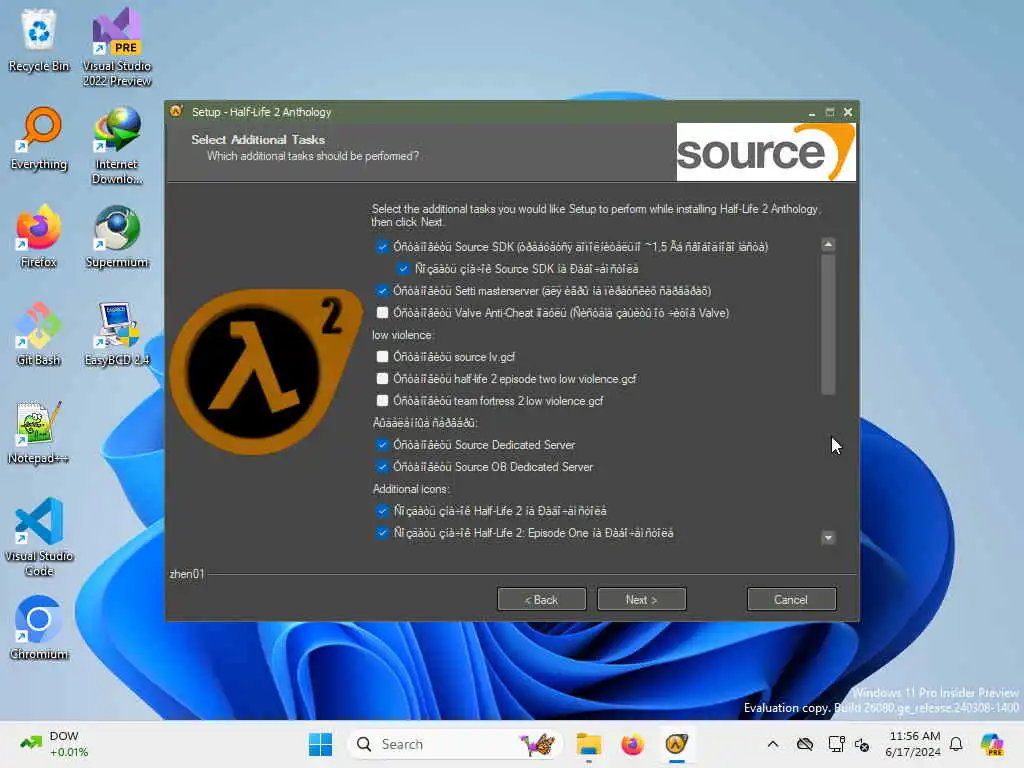Viewport: 1024px width, 768px height.
Task: Minimize the setup window
Action: (812, 112)
